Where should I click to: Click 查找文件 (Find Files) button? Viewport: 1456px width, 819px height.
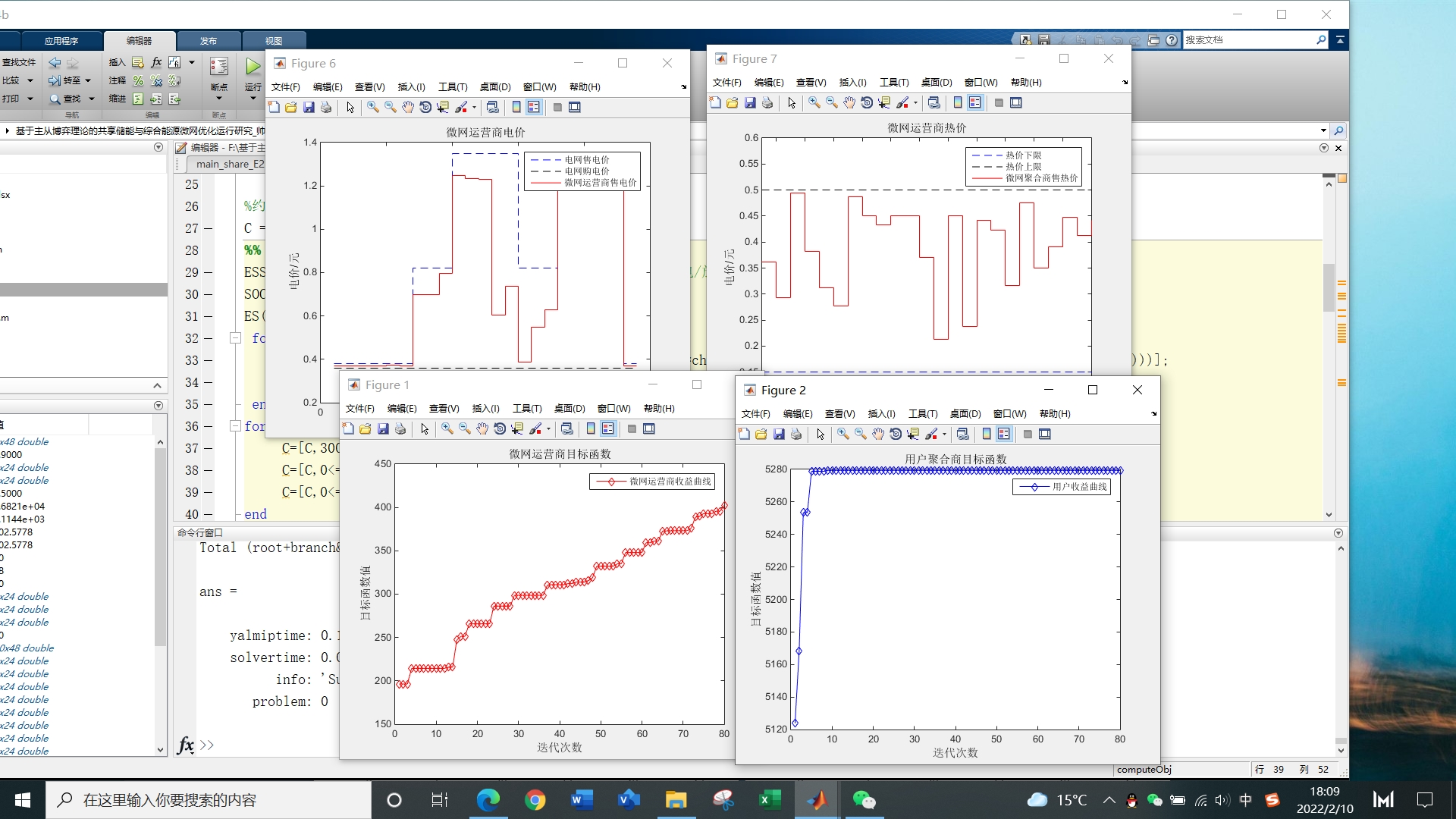[19, 62]
